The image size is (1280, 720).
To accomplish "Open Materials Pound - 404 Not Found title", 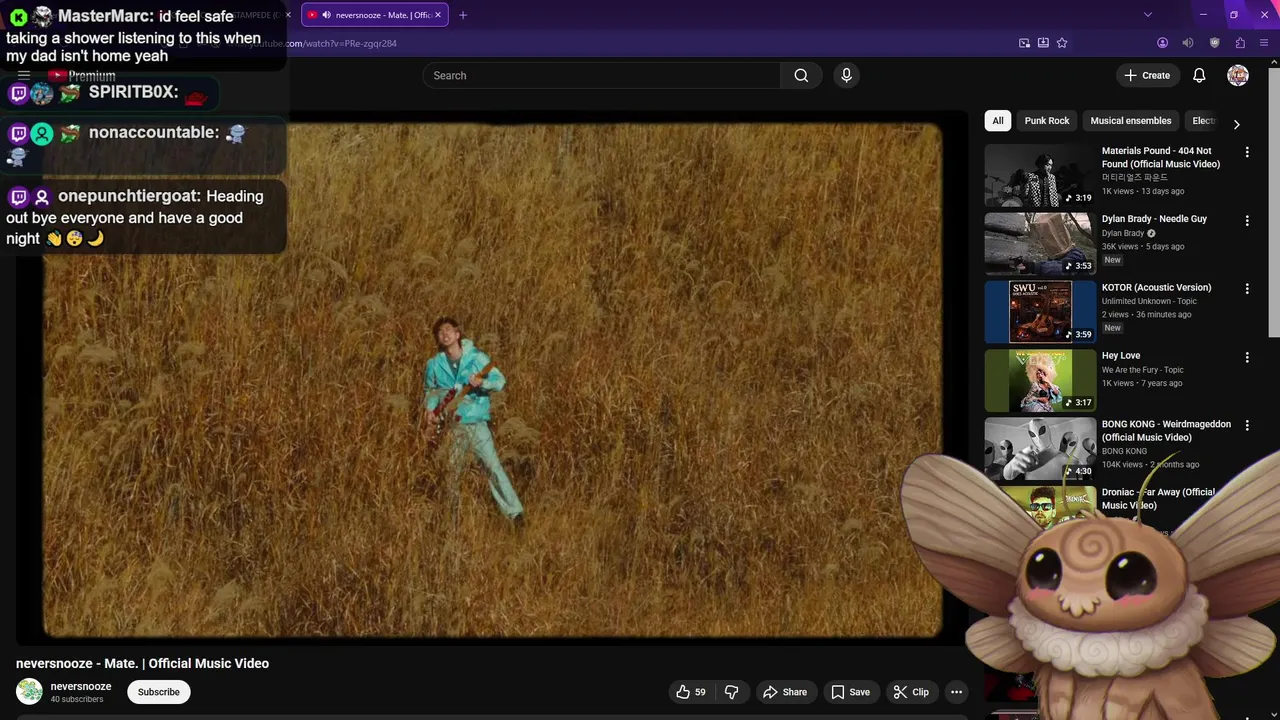I will pyautogui.click(x=1161, y=157).
